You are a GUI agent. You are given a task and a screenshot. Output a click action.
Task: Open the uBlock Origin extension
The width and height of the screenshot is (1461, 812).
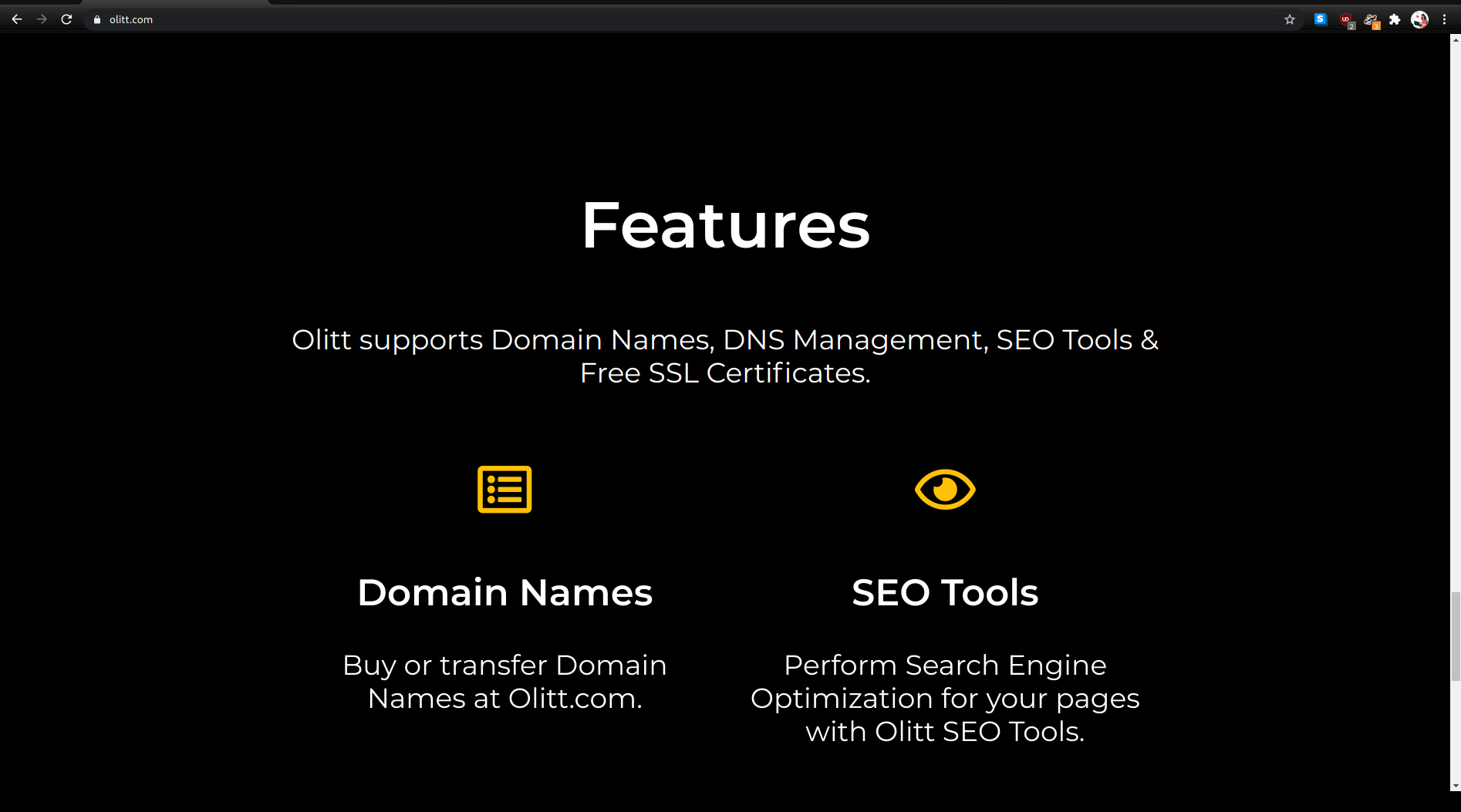pos(1346,20)
